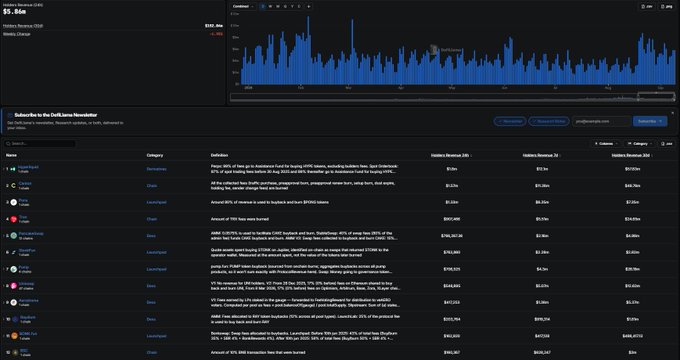Sort by Holders Revenue 30d column
680x360 pixels.
click(x=632, y=155)
